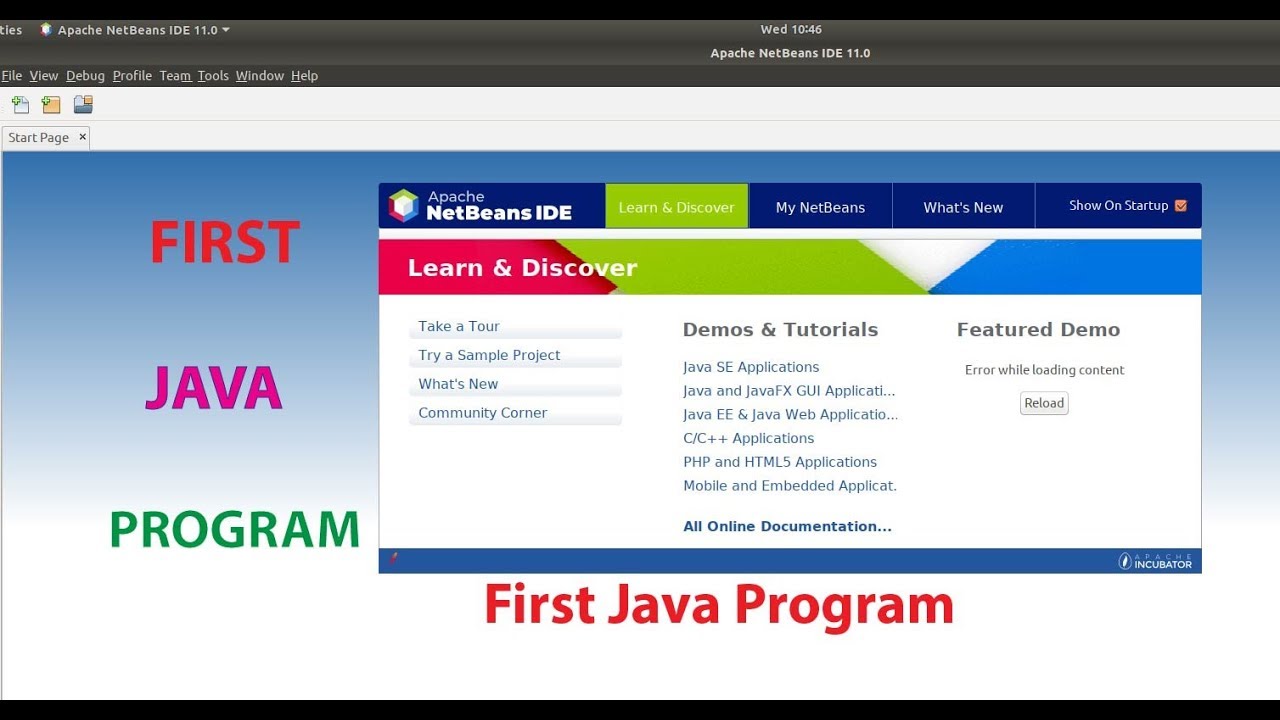Open Java EE & Java Web Applications link

(791, 414)
